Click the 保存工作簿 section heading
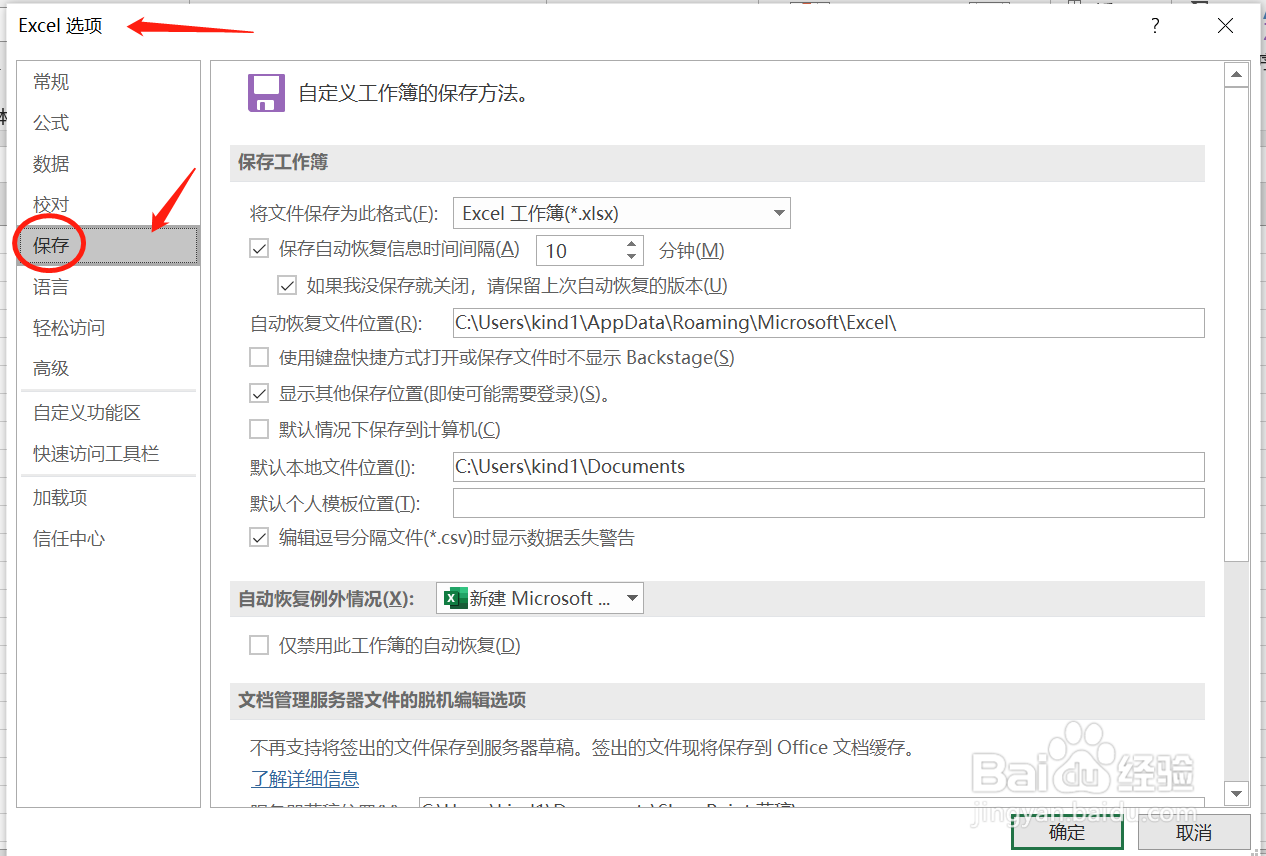 (x=283, y=162)
